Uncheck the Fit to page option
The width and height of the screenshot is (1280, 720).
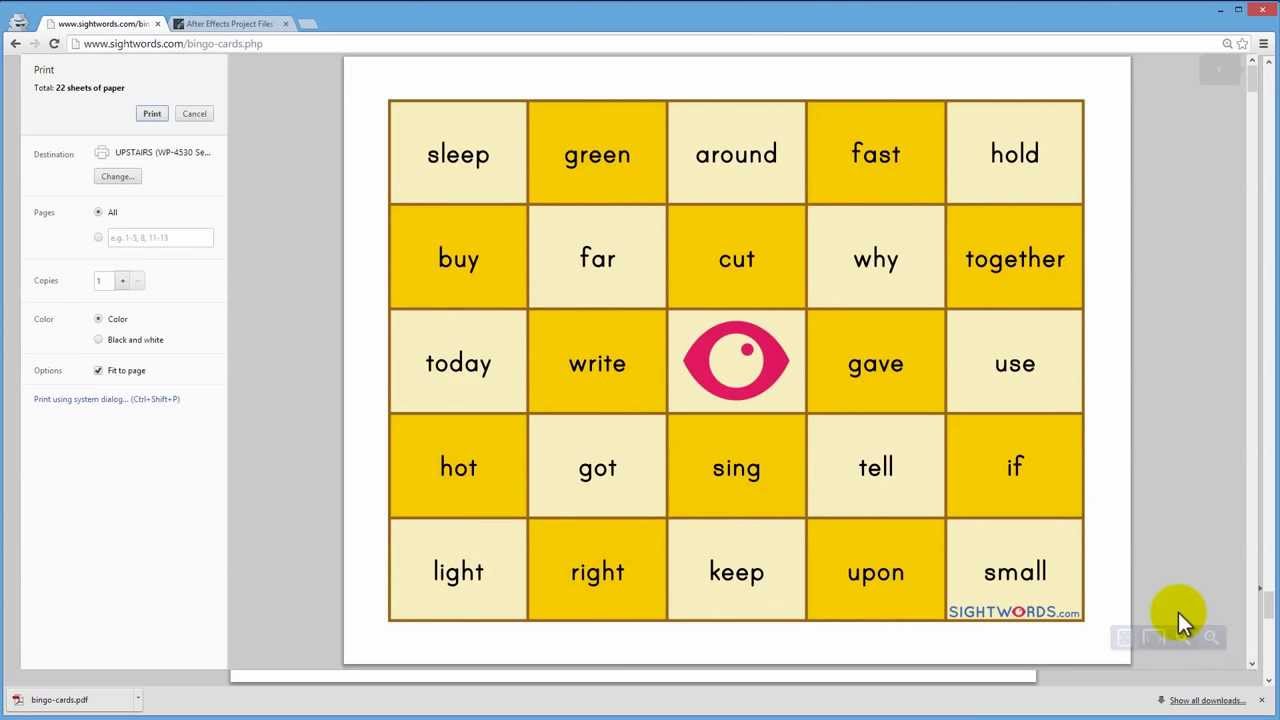point(98,371)
